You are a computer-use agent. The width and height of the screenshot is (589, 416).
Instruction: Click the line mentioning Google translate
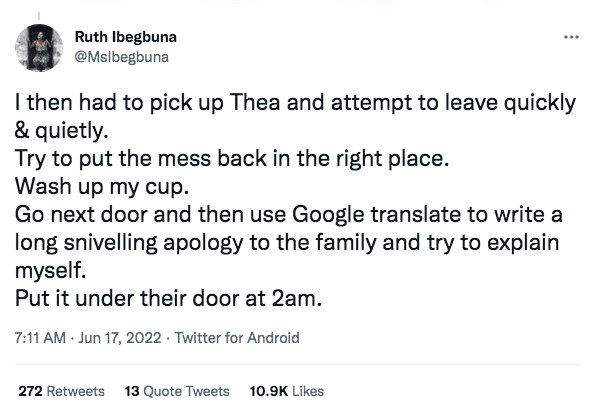click(x=288, y=215)
